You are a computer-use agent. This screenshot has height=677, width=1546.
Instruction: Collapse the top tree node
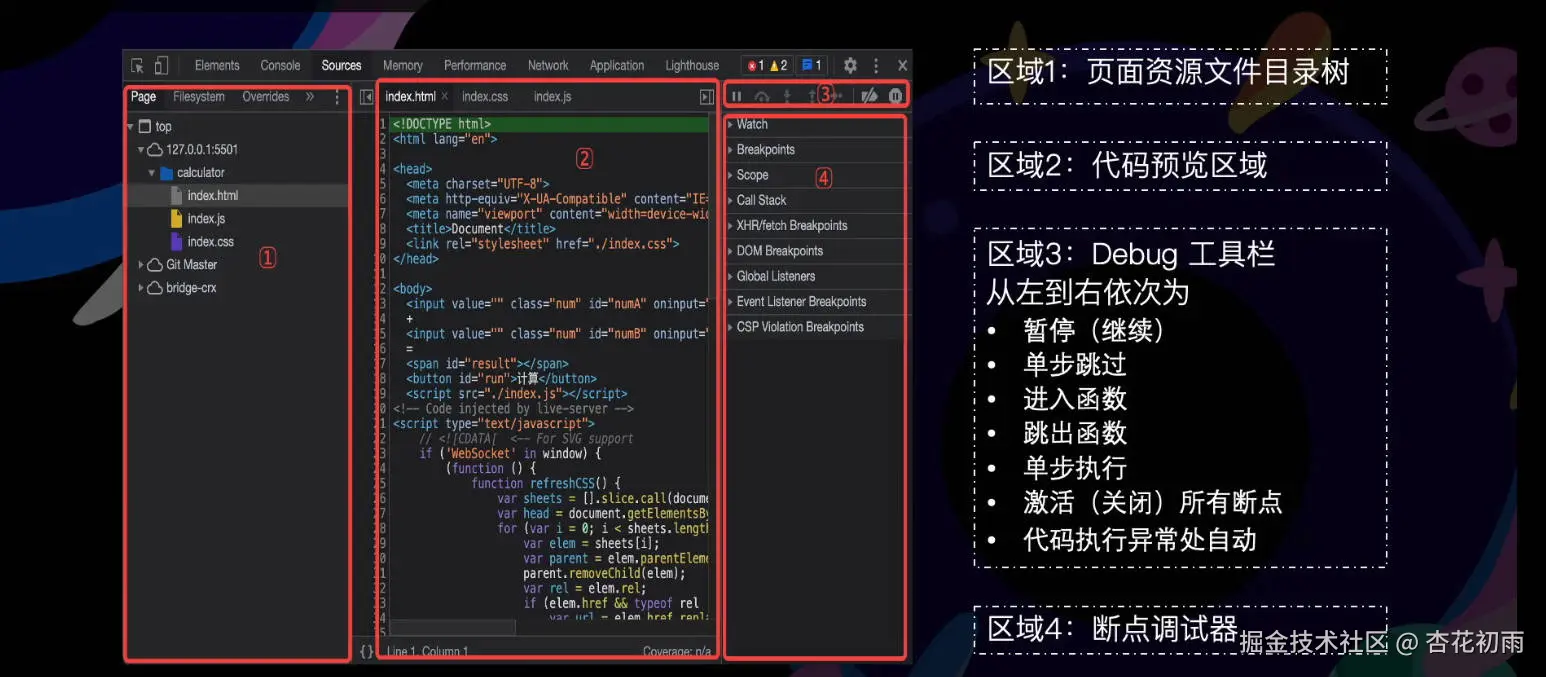click(130, 127)
